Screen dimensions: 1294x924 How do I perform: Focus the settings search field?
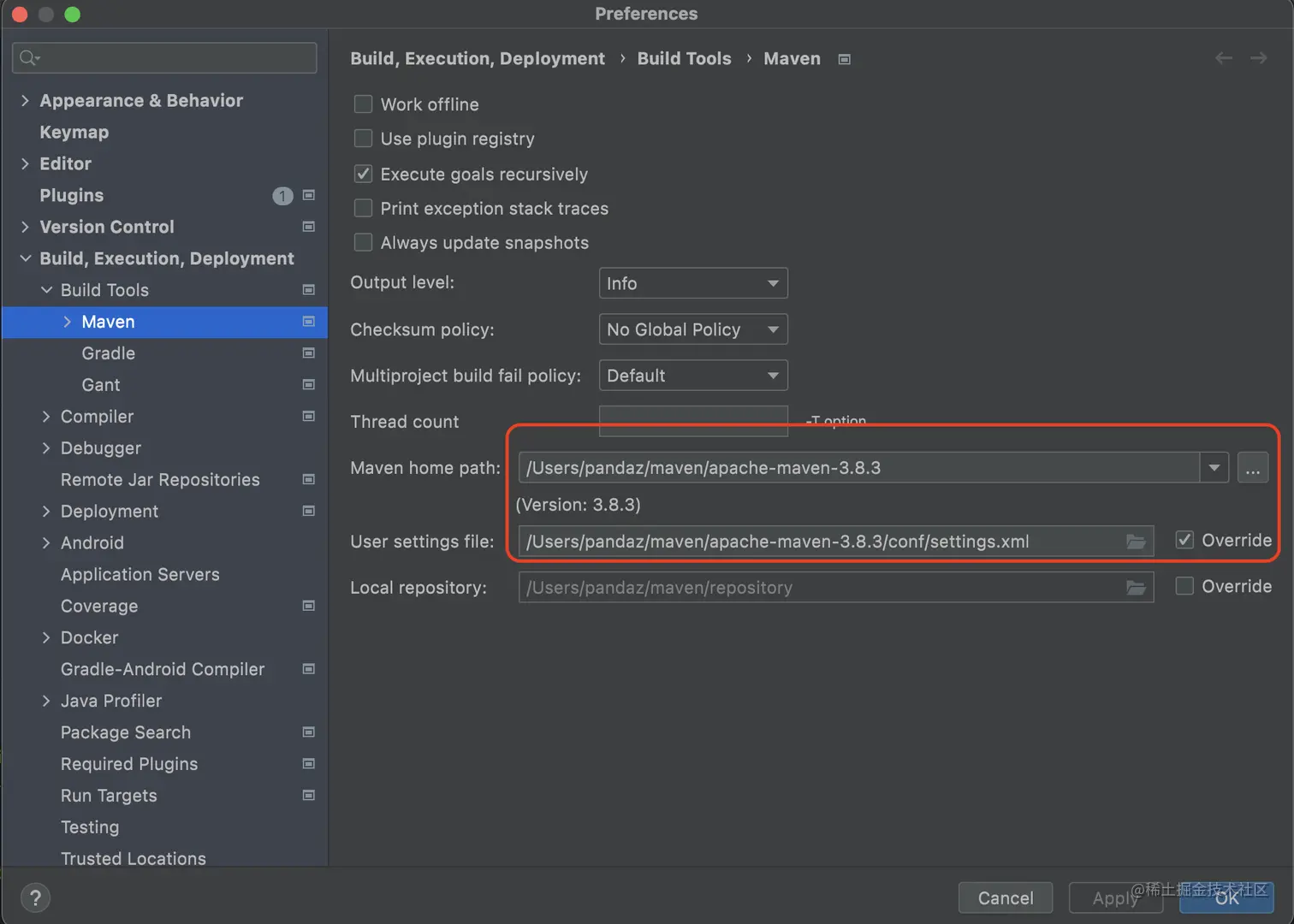tap(164, 57)
